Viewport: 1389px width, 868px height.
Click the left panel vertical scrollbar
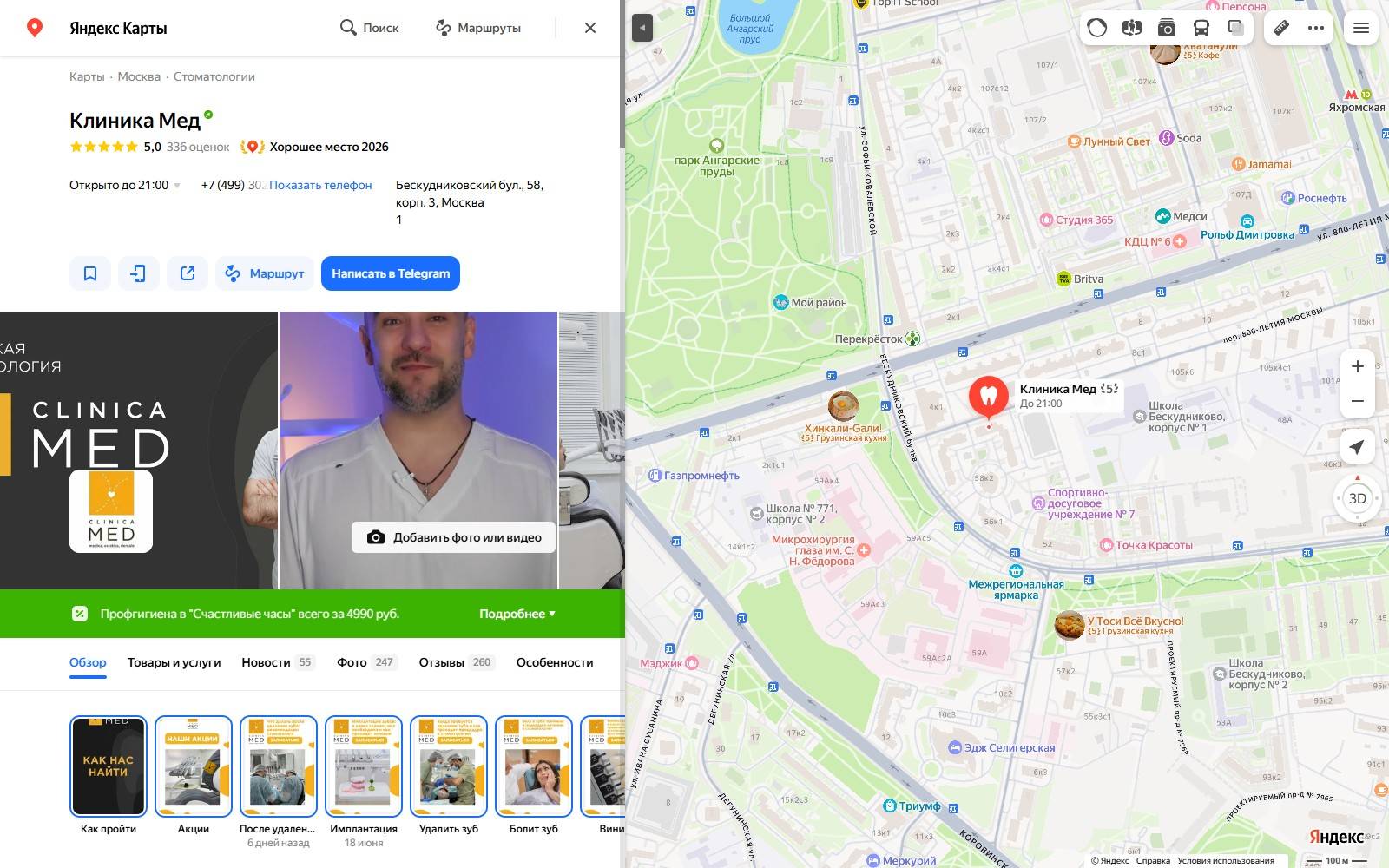[622, 74]
